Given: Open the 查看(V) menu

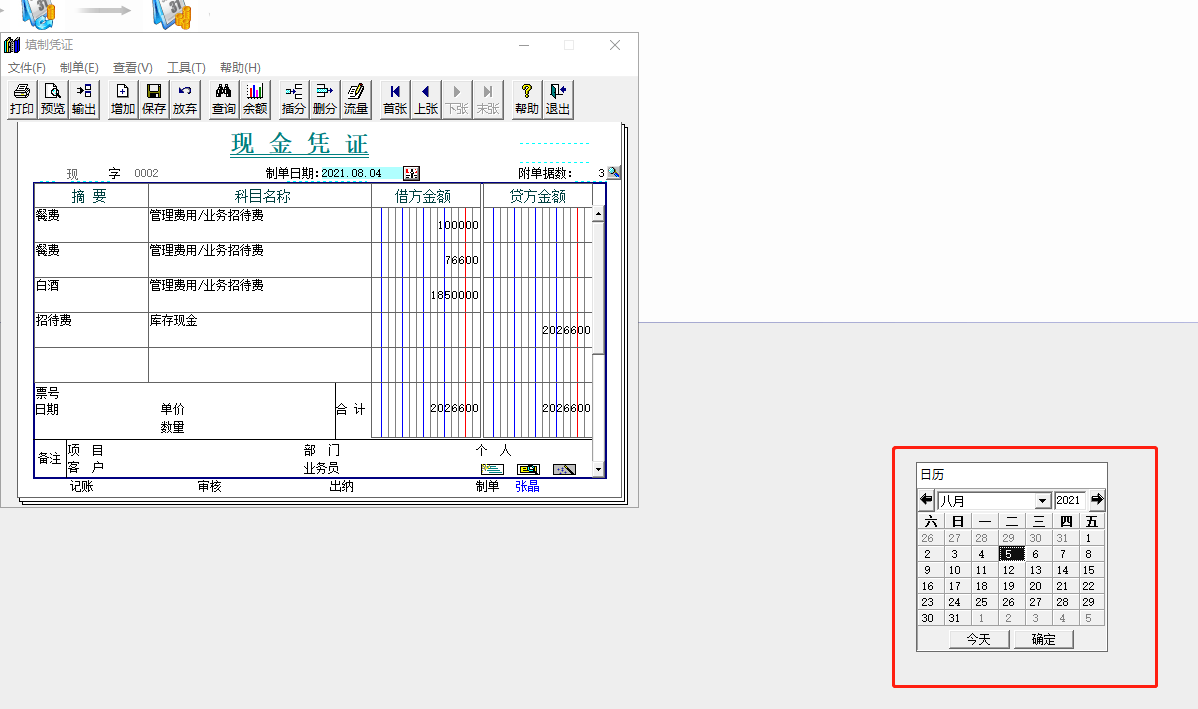Looking at the screenshot, I should [133, 68].
